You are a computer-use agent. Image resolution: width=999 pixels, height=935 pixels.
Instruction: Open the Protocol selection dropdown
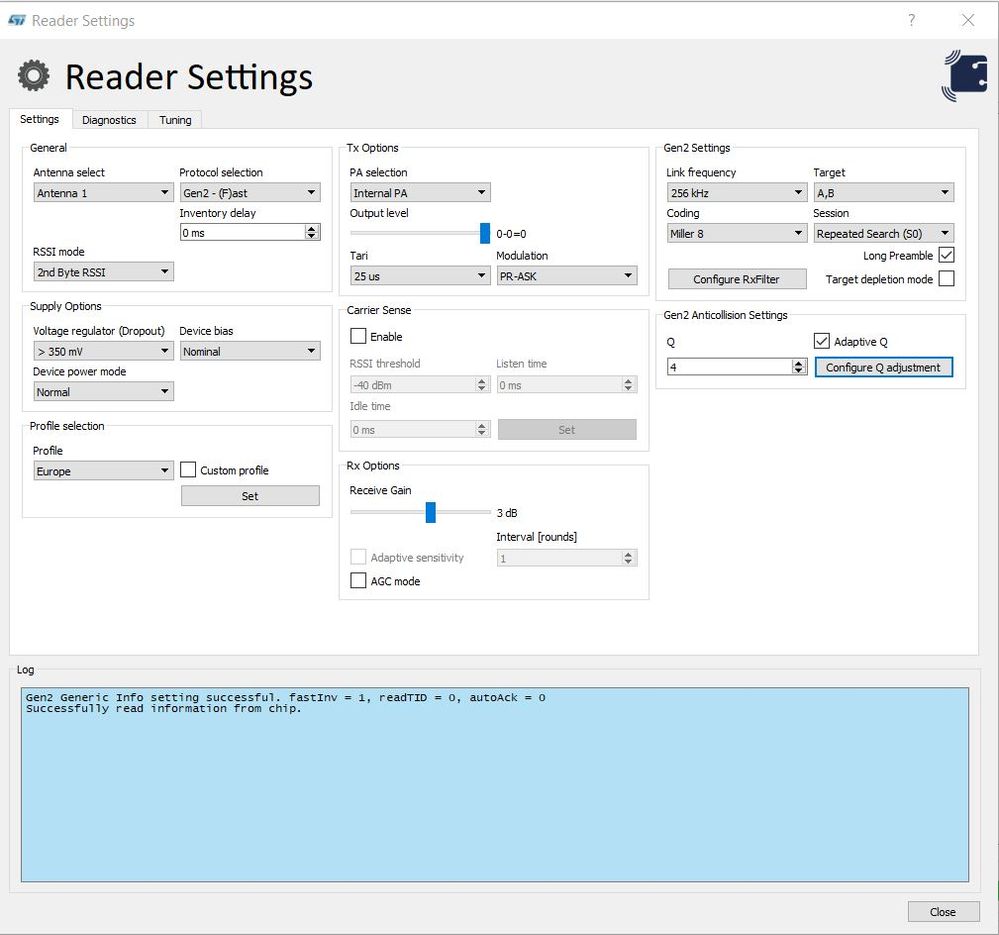click(250, 192)
